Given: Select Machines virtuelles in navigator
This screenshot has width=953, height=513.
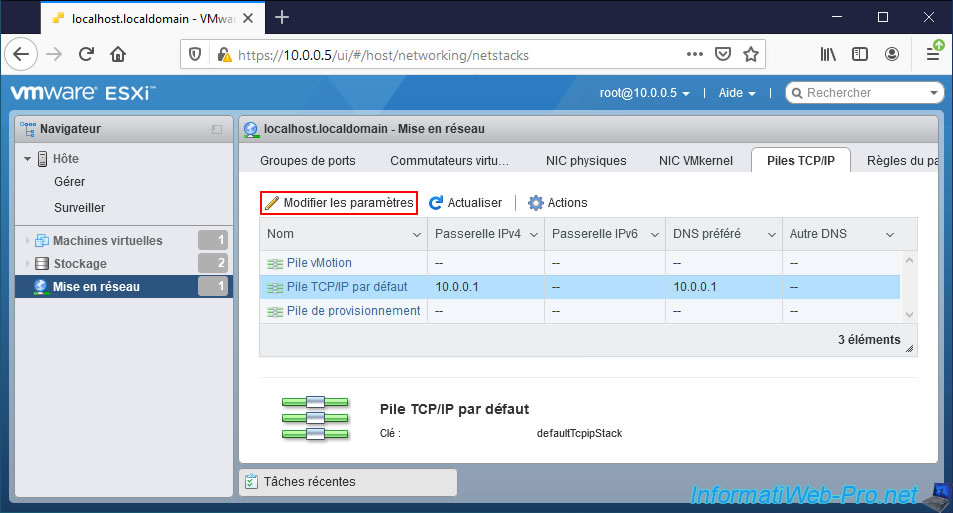Looking at the screenshot, I should point(108,241).
